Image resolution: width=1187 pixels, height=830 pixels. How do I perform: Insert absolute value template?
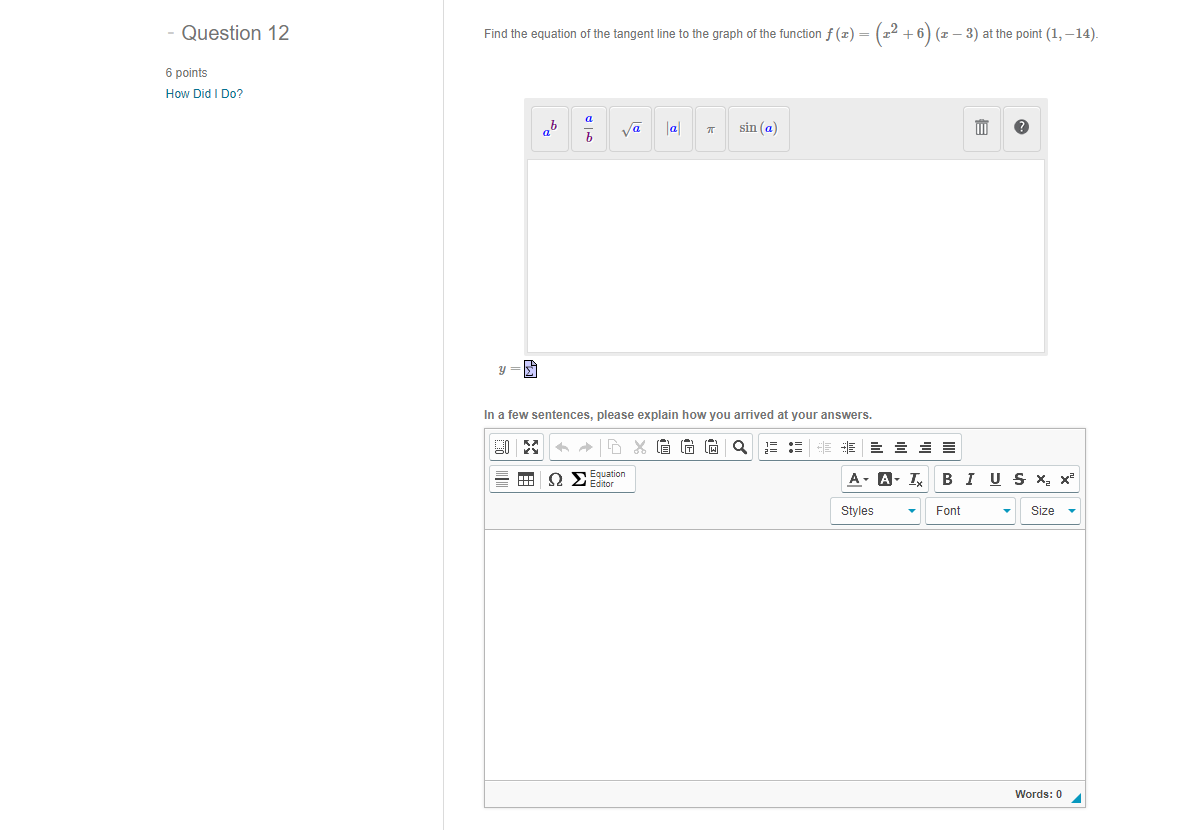click(x=673, y=129)
